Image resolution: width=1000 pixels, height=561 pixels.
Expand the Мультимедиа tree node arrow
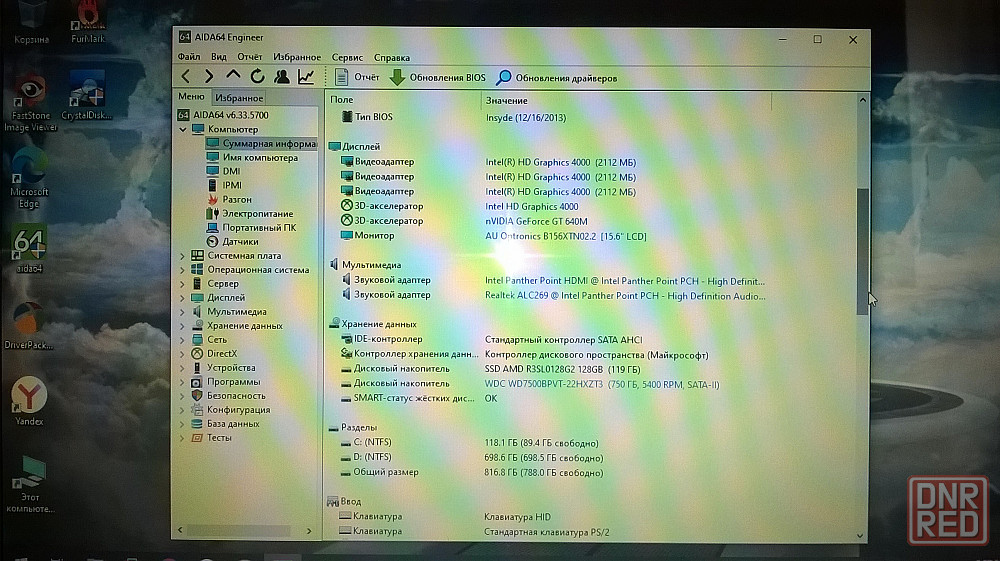tap(182, 312)
